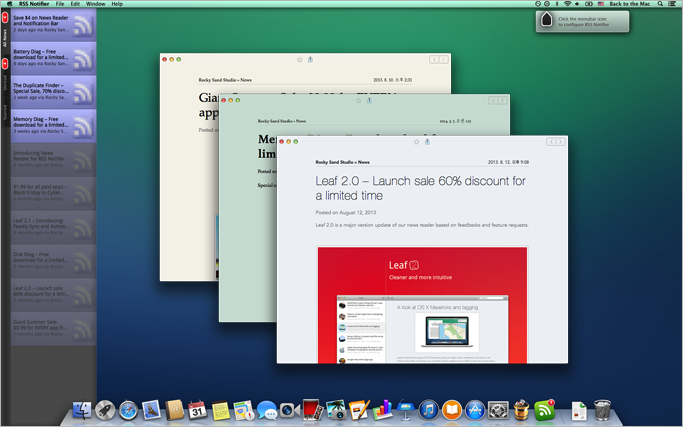Open 'Memory Diag – Free download' news item
Viewport: 683px width, 427px height.
pos(53,125)
